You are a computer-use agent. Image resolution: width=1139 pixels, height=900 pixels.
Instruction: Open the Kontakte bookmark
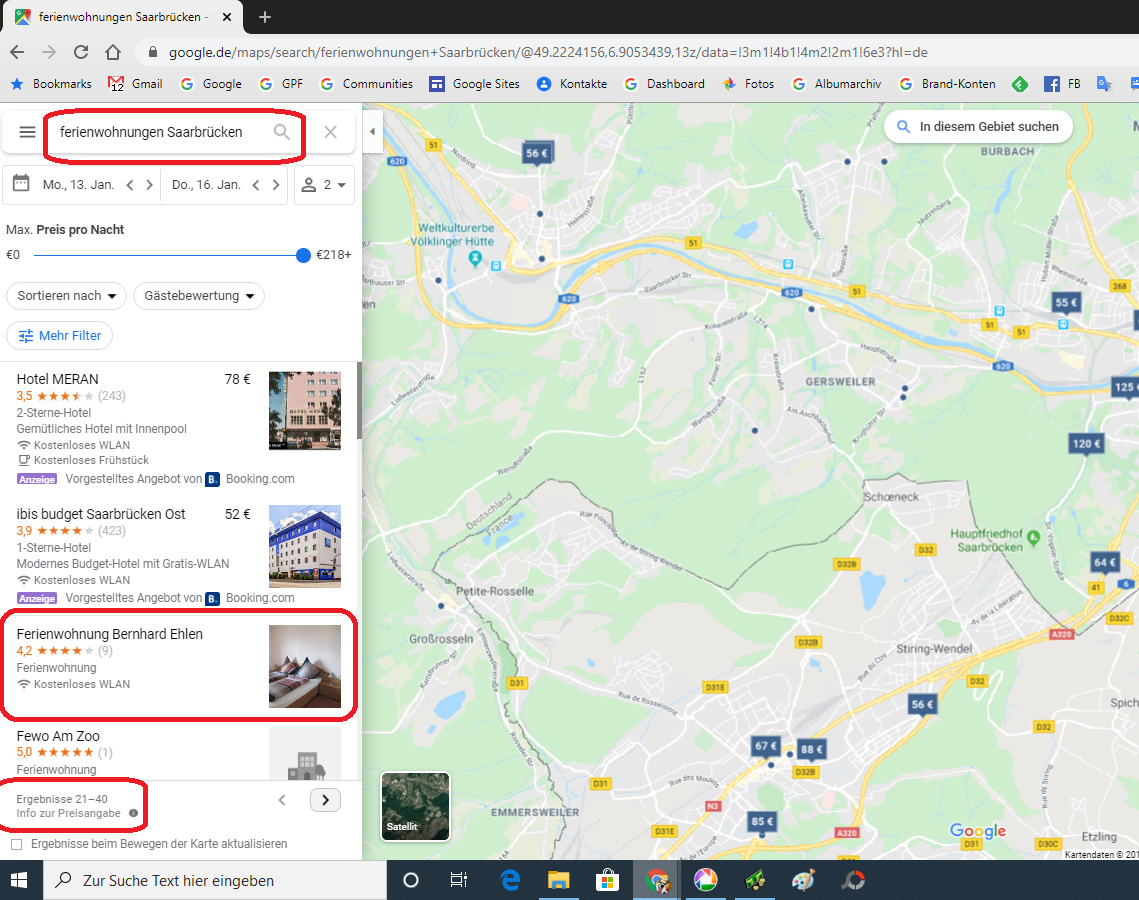[572, 84]
